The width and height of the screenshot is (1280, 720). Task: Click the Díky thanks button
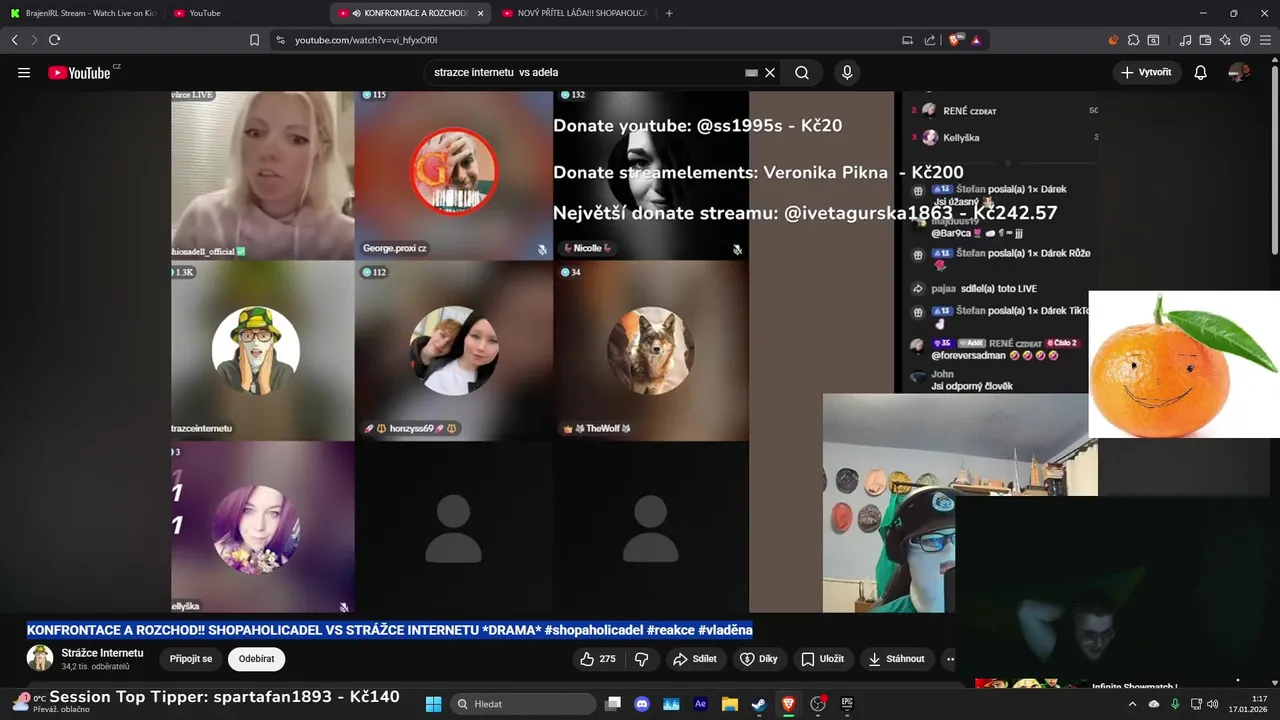tap(759, 659)
